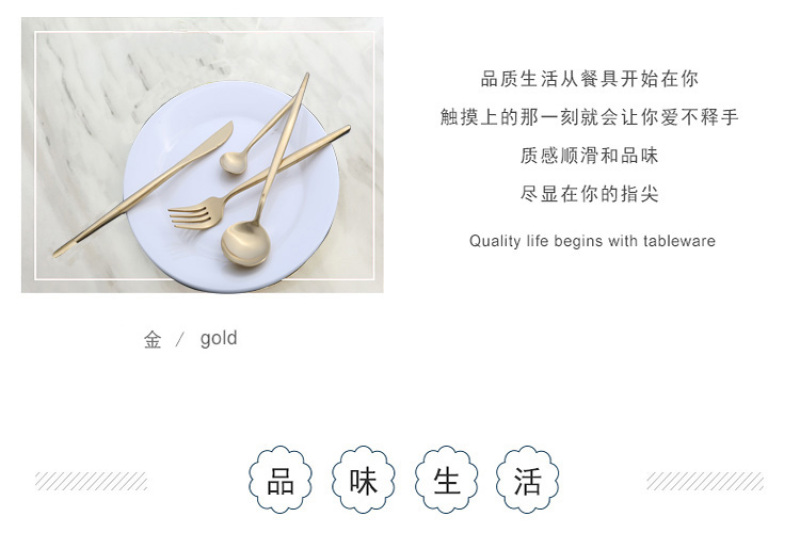Select the 金 color label

[153, 339]
